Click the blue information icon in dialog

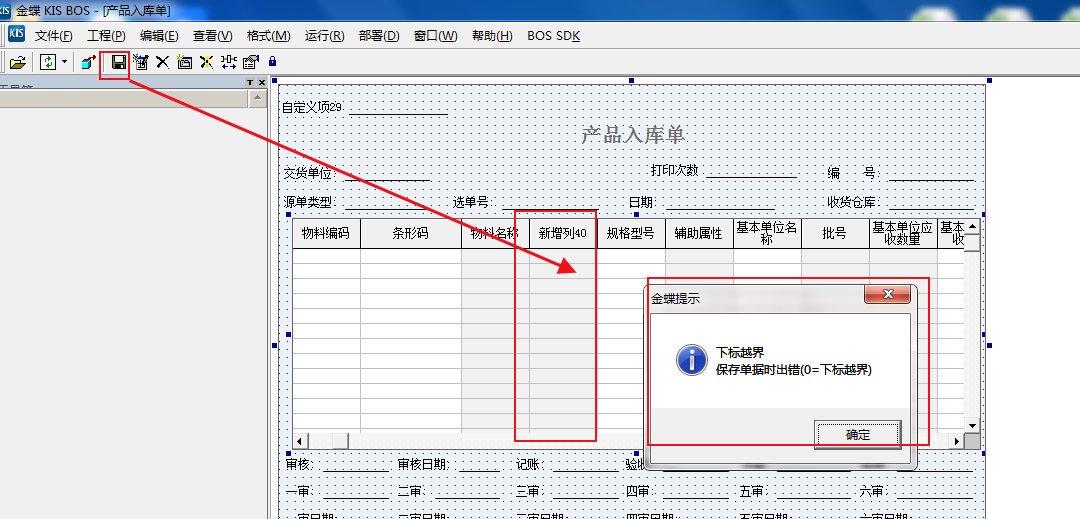point(692,360)
